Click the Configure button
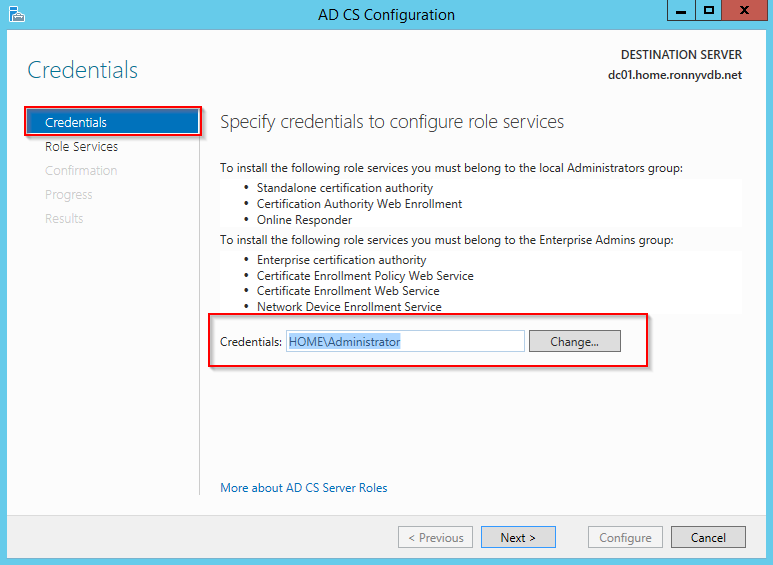This screenshot has height=565, width=773. pyautogui.click(x=625, y=538)
